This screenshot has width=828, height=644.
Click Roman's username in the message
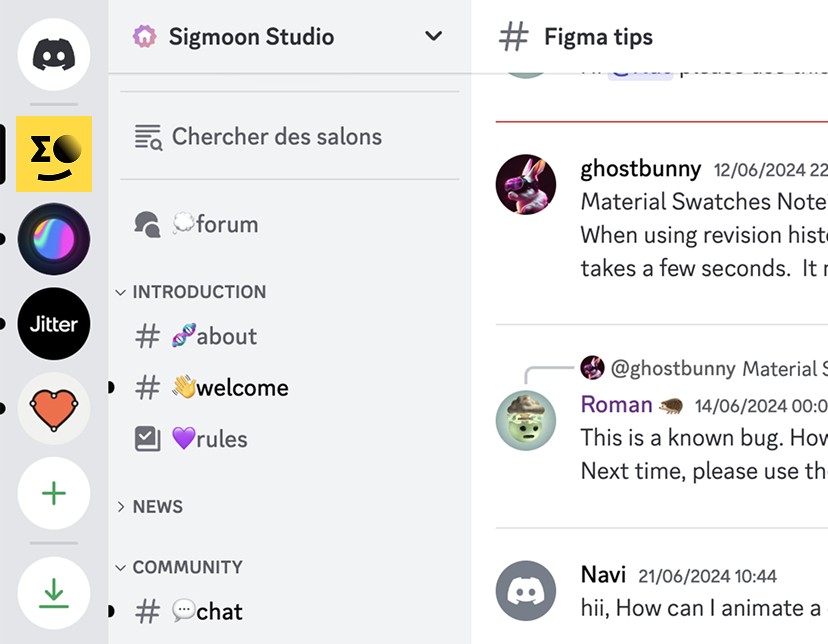point(616,405)
